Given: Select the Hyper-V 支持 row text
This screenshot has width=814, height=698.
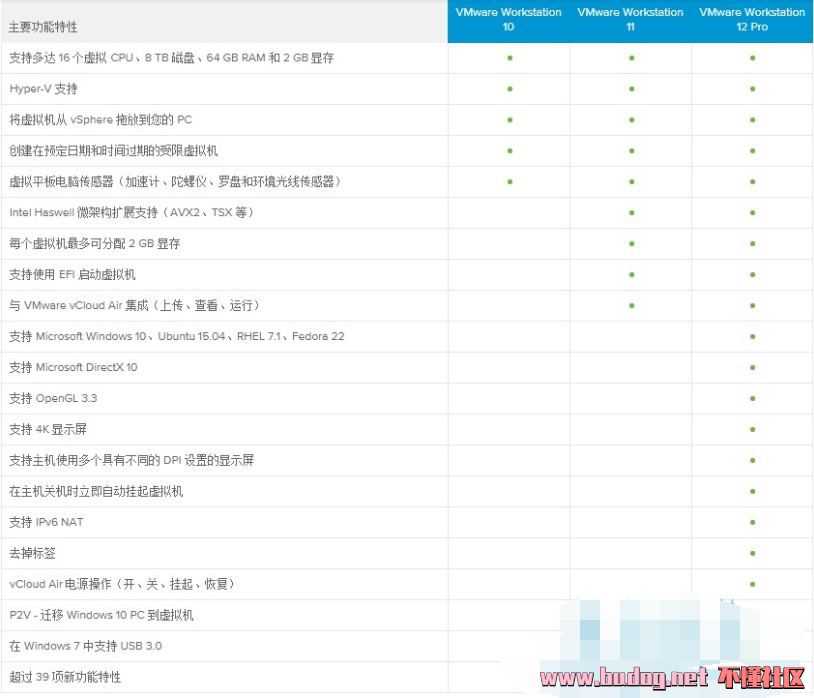Looking at the screenshot, I should 44,89.
